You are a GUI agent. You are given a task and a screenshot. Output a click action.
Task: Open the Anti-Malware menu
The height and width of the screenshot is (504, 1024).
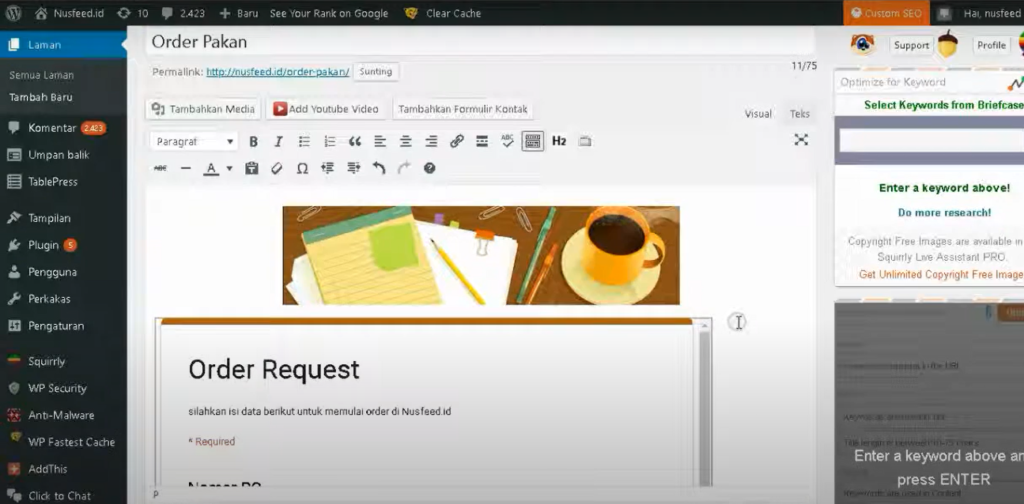63,415
